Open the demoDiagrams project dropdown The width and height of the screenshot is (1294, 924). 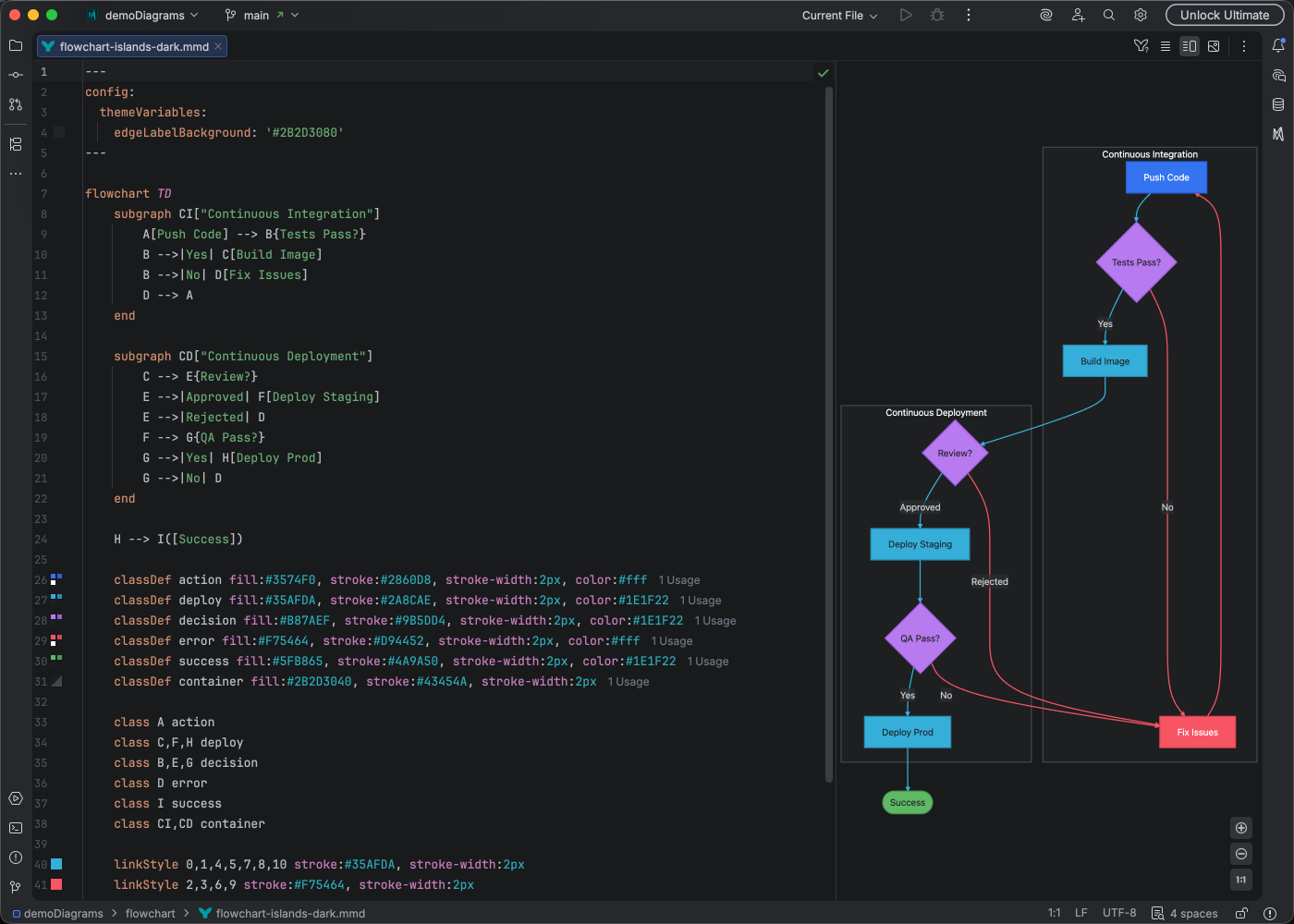point(143,15)
